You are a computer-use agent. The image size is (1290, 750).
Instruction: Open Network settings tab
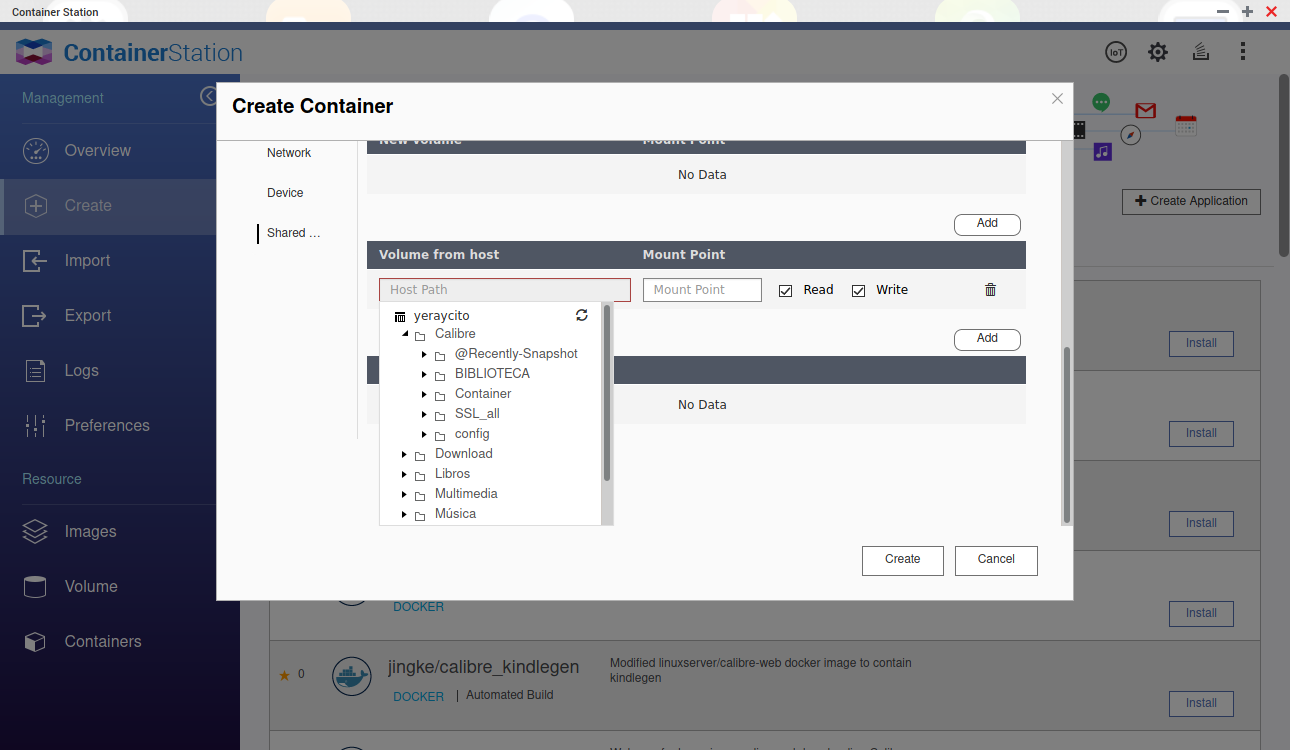click(x=289, y=153)
